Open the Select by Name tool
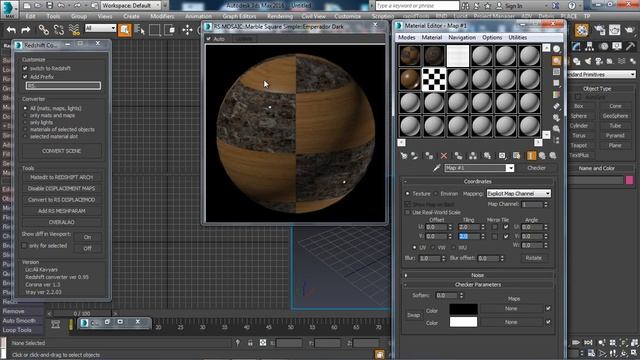Viewport: 640px width, 360px height. 140,30
